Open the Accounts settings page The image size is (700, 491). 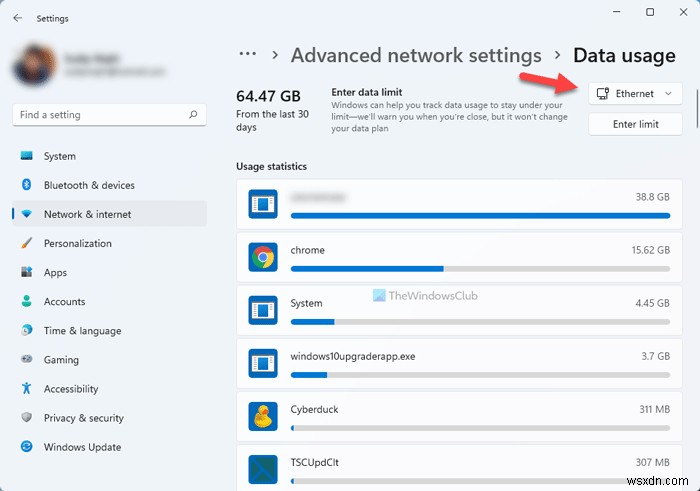(109, 301)
